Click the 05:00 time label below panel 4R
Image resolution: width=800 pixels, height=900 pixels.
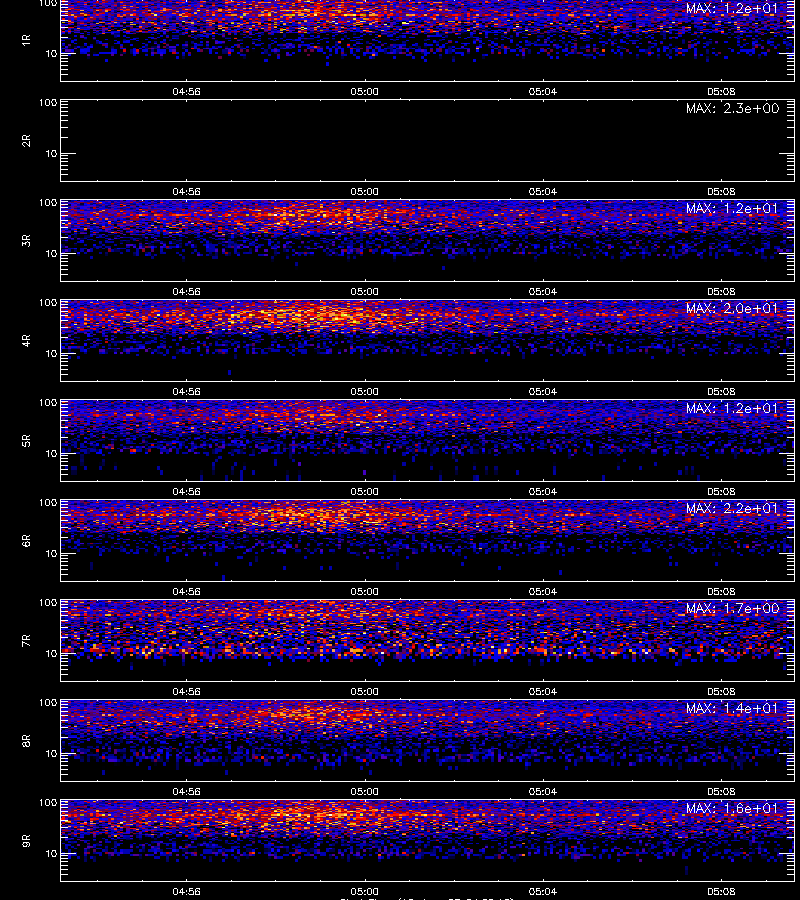tap(364, 391)
